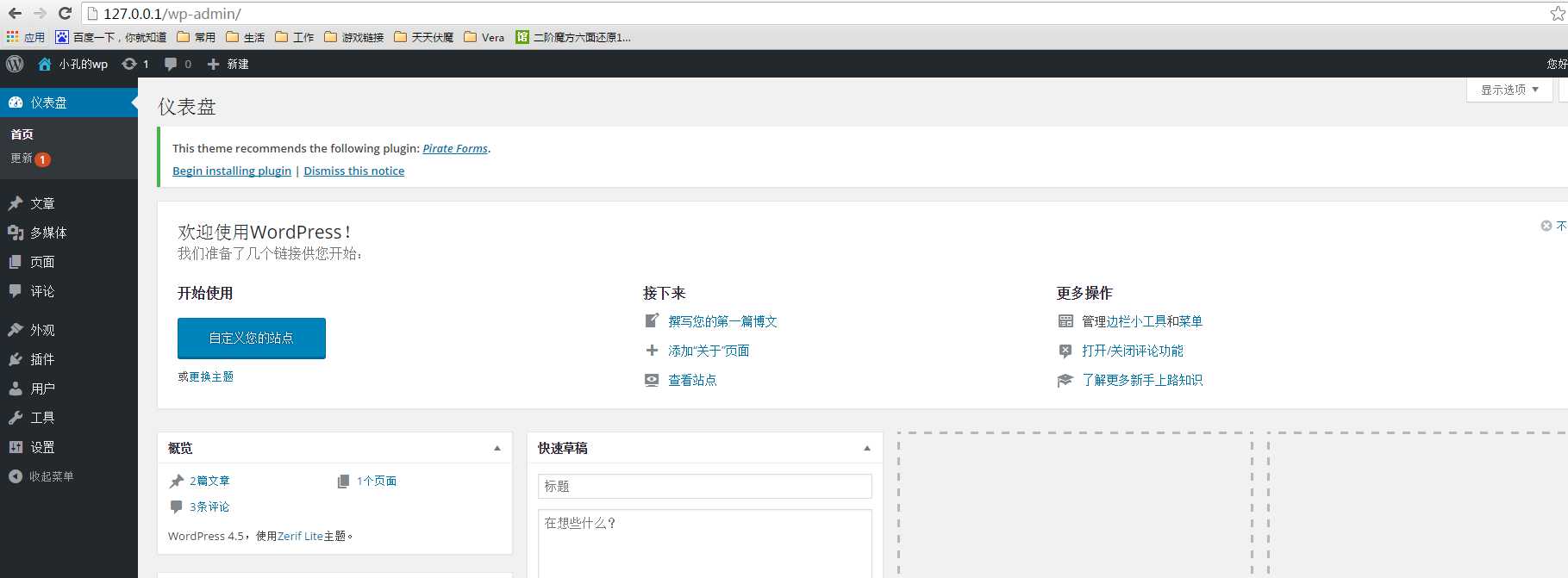Click the WordPress logo in admin bar
The width and height of the screenshot is (1568, 578).
15,64
